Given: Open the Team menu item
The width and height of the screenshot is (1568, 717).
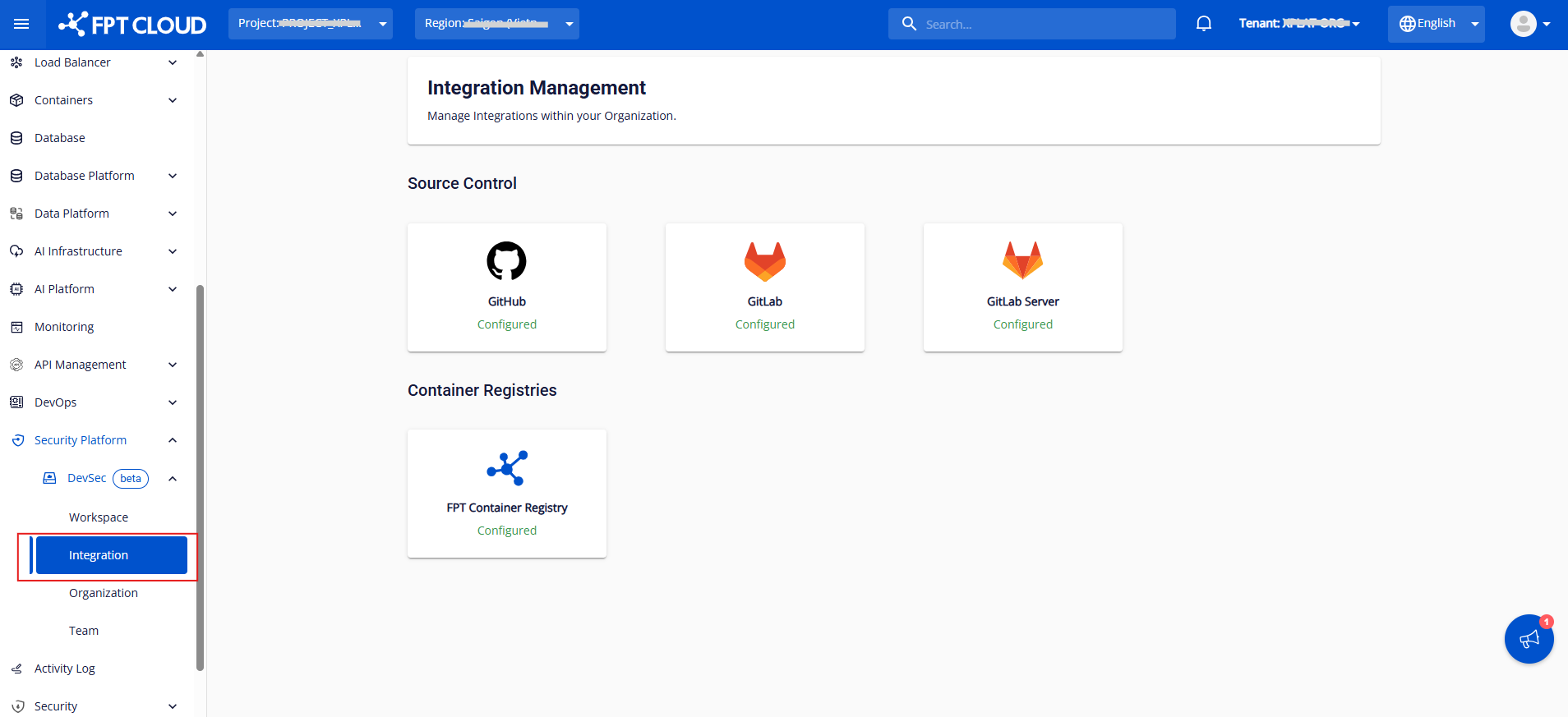Looking at the screenshot, I should [x=84, y=631].
